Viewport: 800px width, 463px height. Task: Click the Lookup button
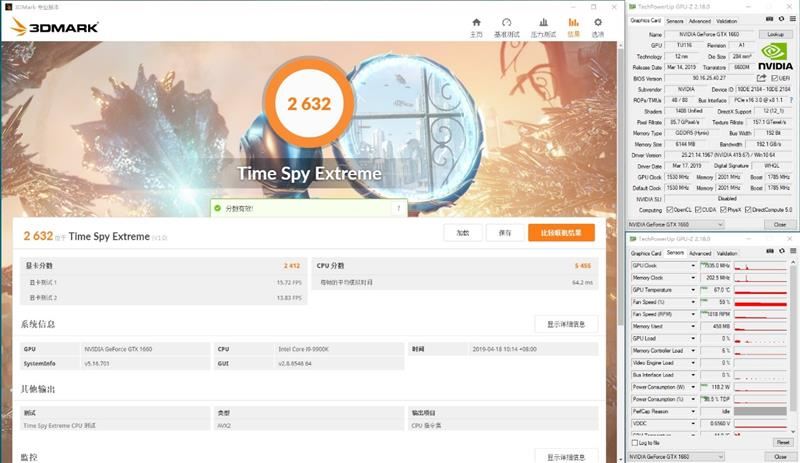click(775, 34)
